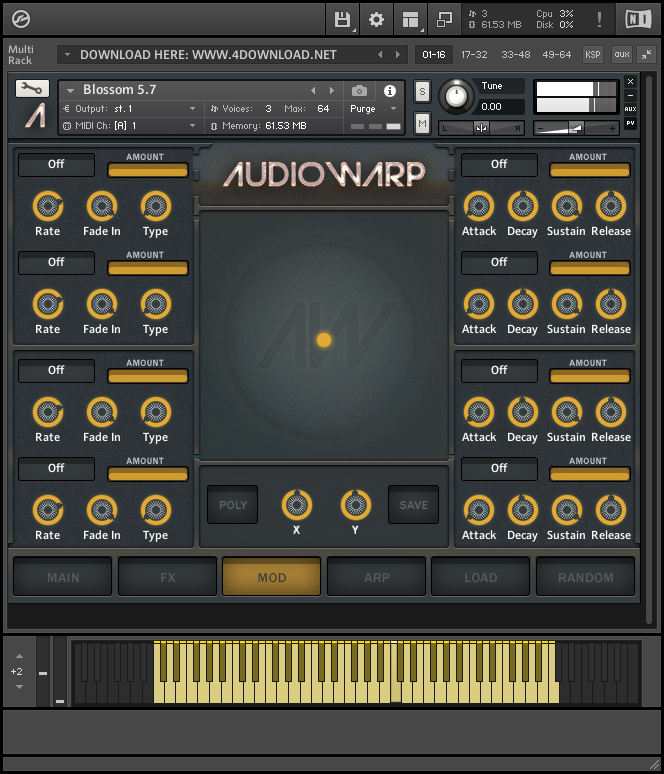Click the X modulation knob
Image resolution: width=664 pixels, height=774 pixels.
(297, 504)
